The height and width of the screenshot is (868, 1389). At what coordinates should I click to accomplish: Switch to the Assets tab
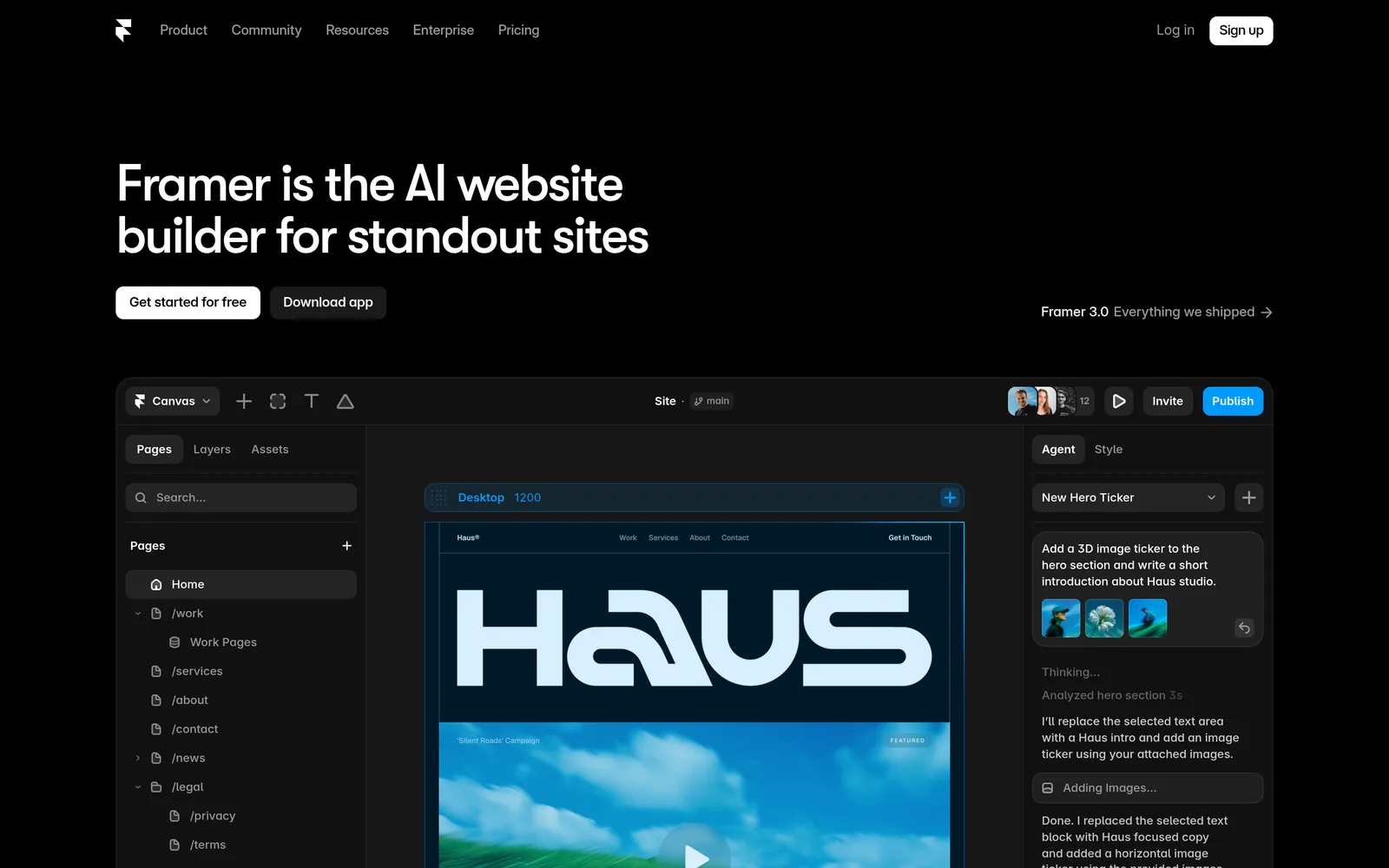[x=270, y=450]
